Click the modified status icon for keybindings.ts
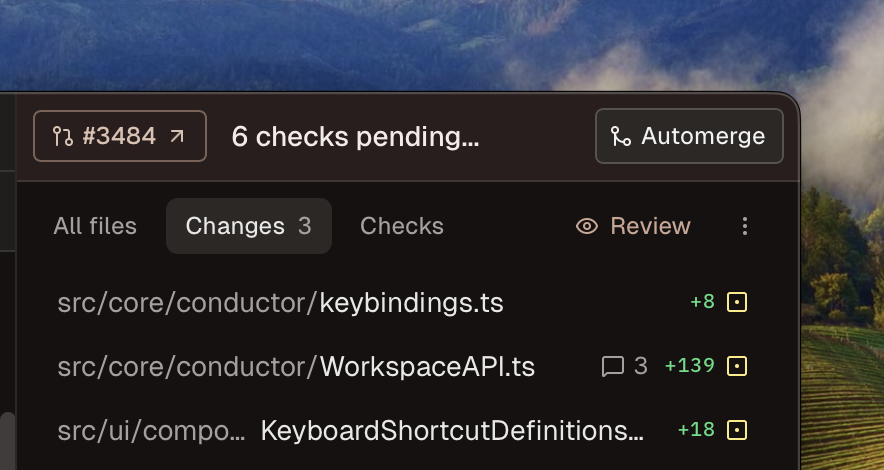The height and width of the screenshot is (470, 884). point(737,302)
